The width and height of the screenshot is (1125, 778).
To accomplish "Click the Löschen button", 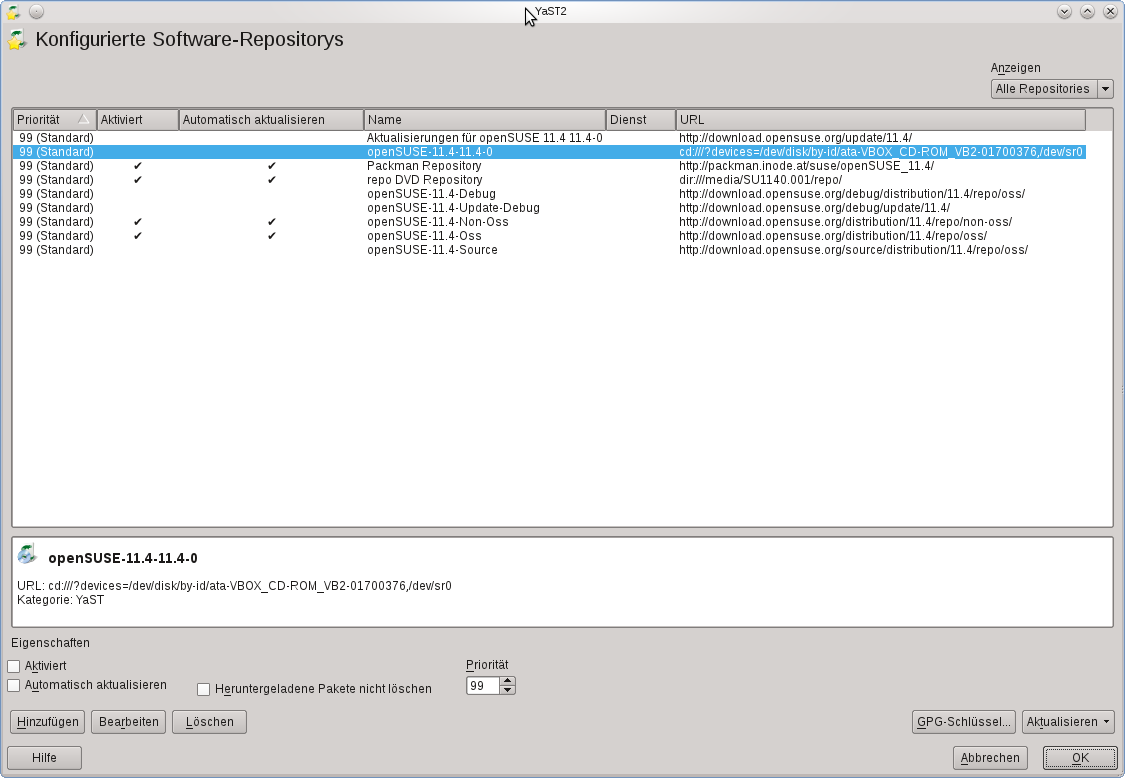I will point(210,722).
